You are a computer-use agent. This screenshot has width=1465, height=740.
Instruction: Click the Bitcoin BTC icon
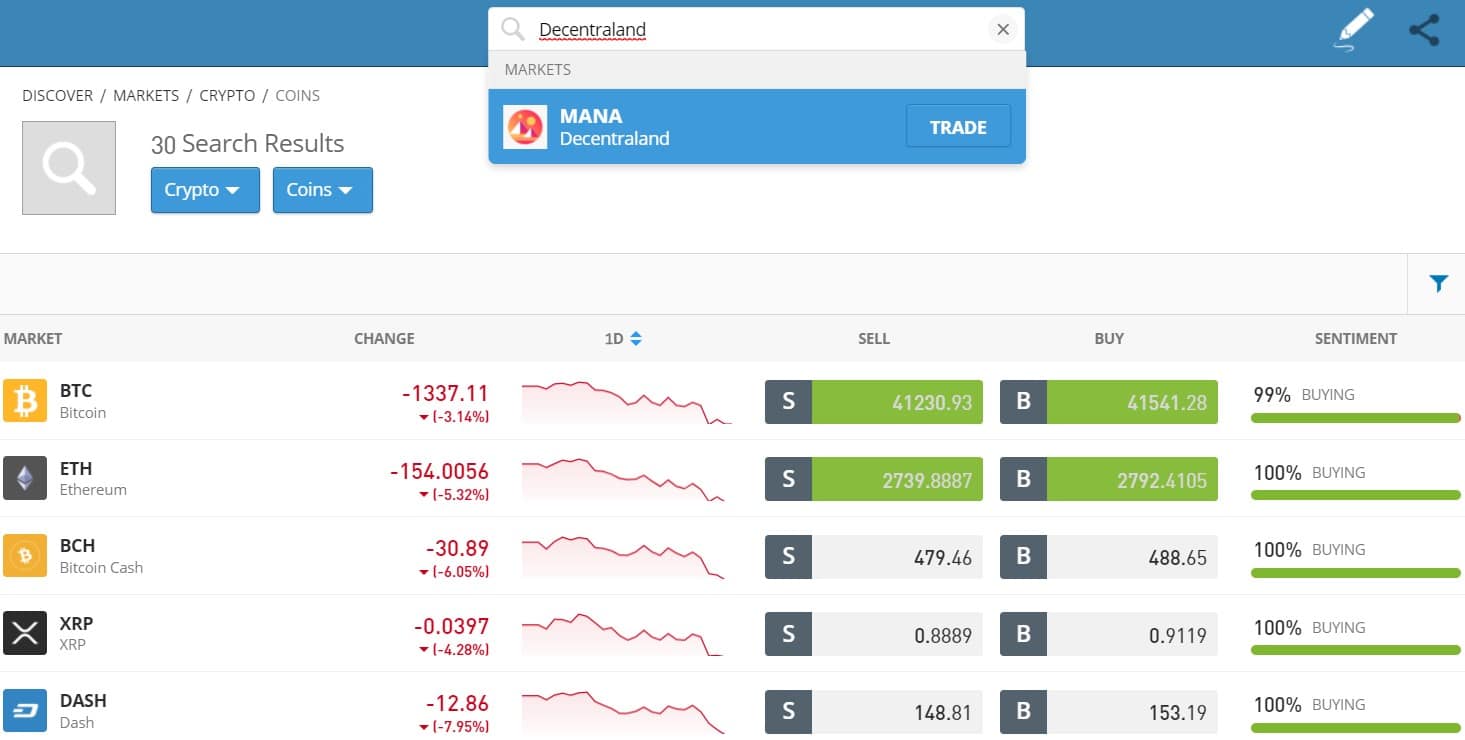pyautogui.click(x=25, y=401)
